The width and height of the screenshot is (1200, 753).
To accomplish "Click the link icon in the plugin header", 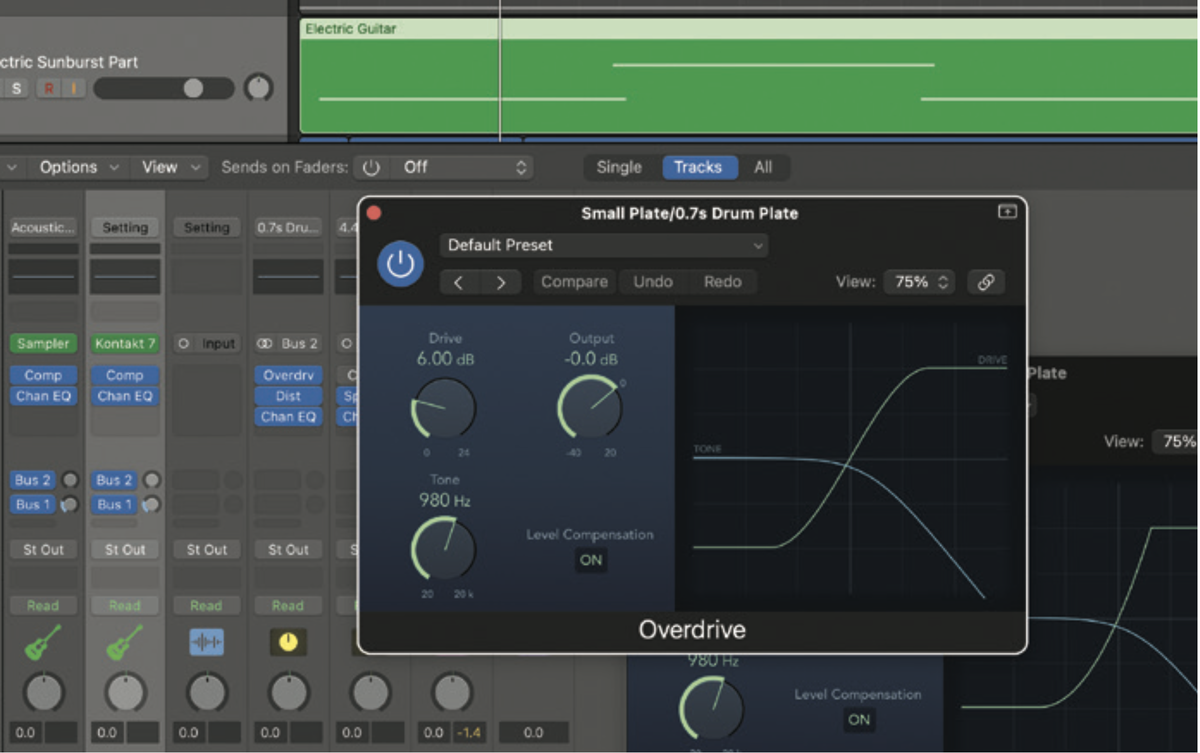I will 986,281.
